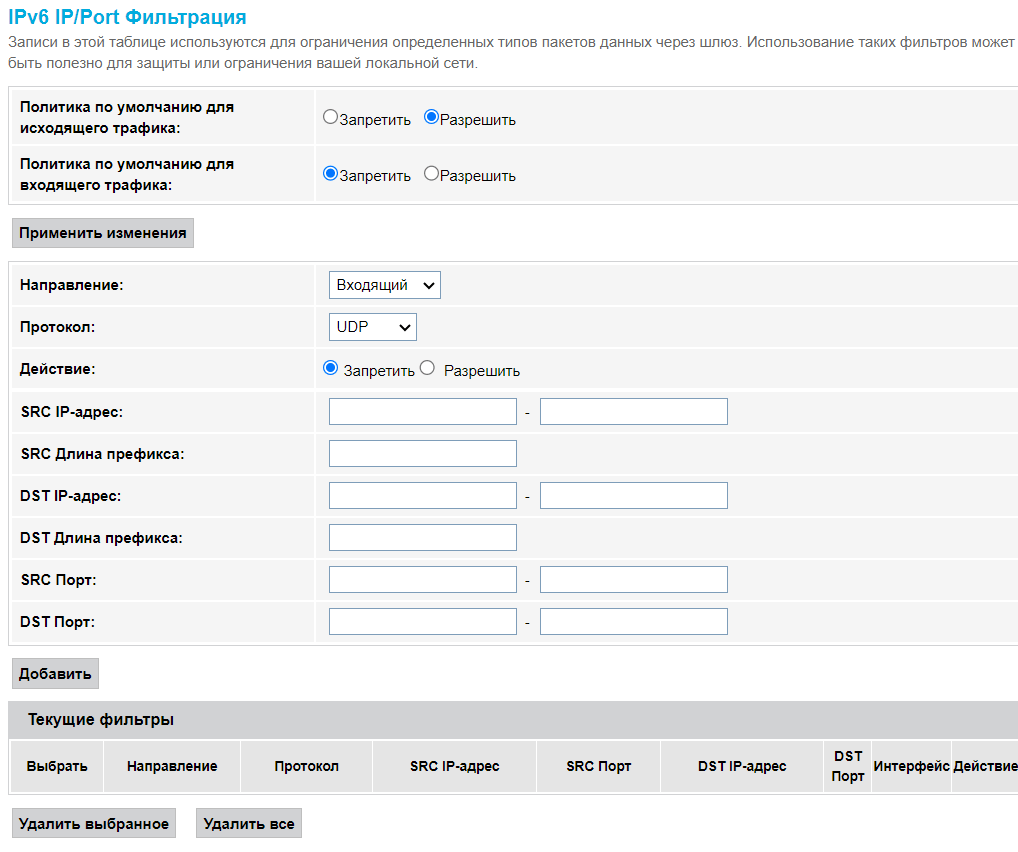Click the DST Длина префикса input
The width and height of the screenshot is (1018, 852).
click(422, 538)
